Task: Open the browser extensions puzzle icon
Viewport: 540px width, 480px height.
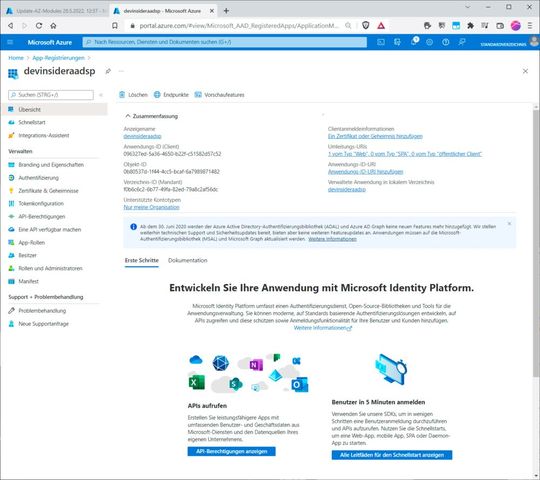Action: click(470, 25)
